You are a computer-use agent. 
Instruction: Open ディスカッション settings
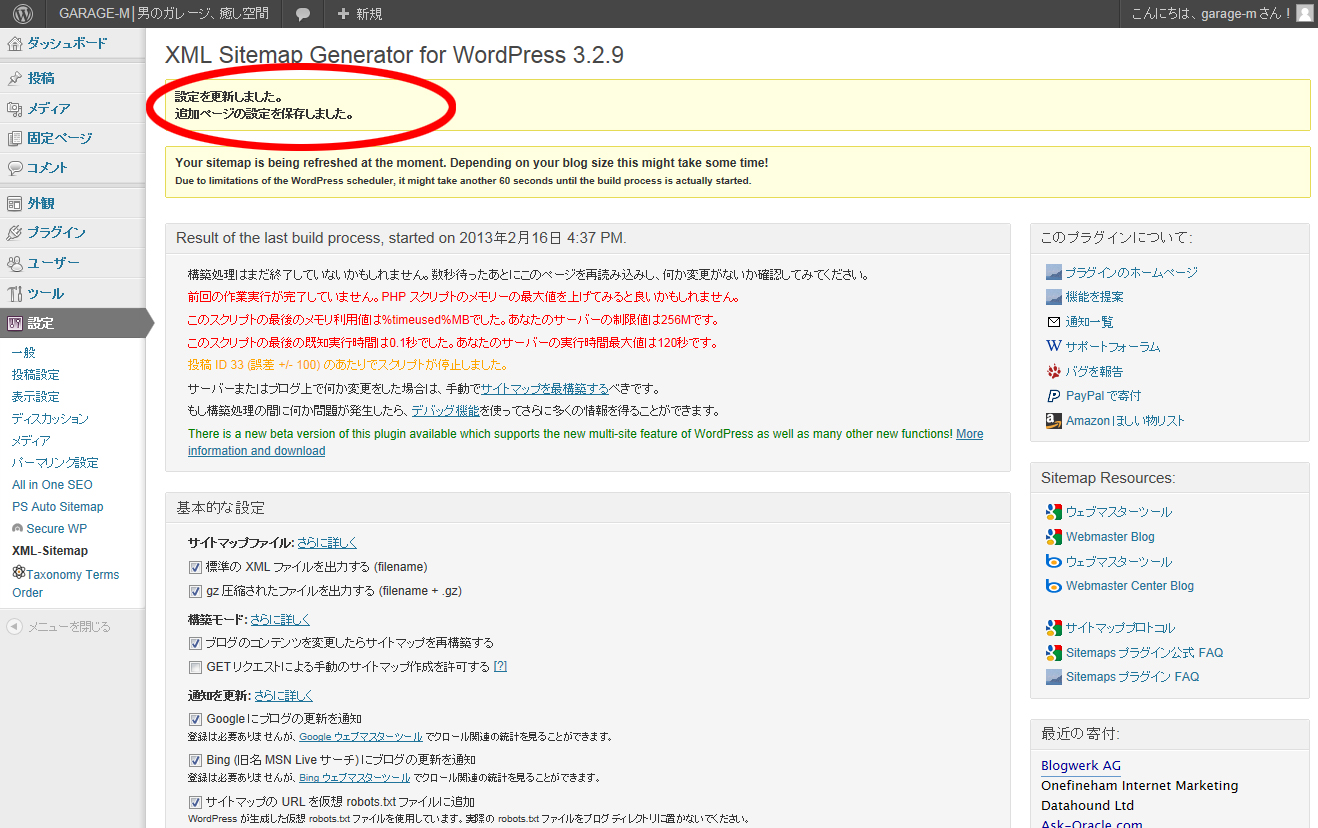pos(50,419)
